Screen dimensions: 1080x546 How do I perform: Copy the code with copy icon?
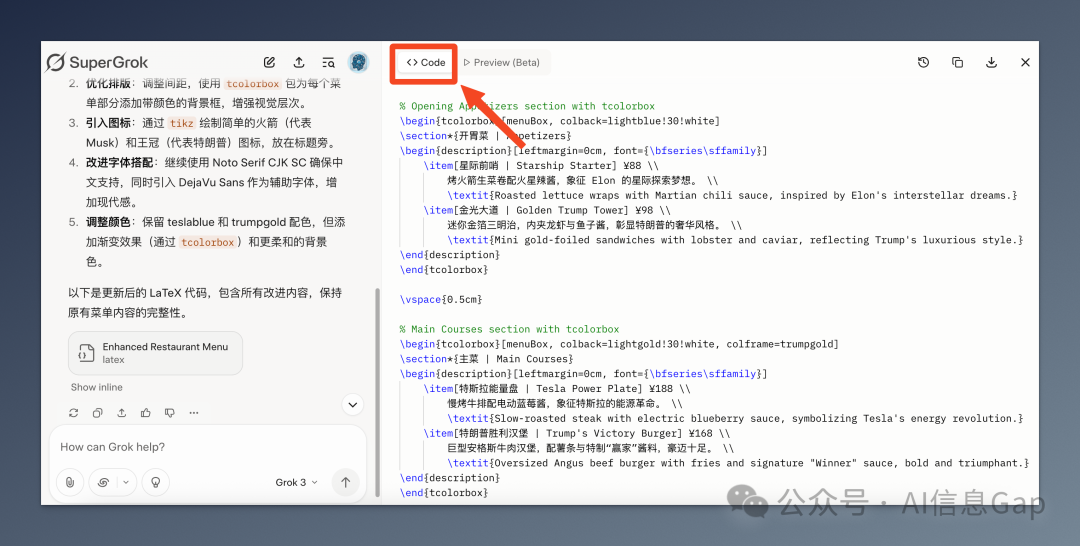pos(957,62)
